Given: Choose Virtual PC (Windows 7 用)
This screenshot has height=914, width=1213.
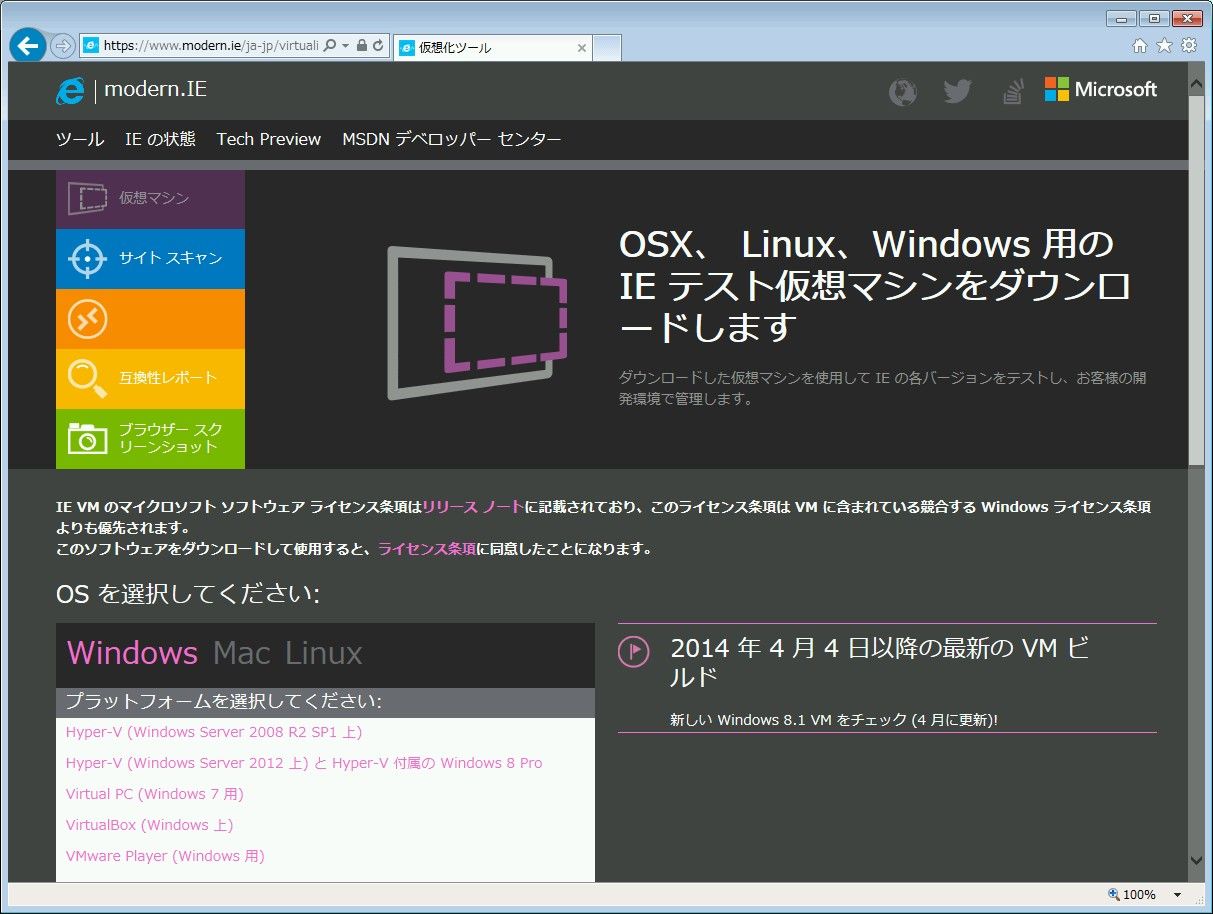Looking at the screenshot, I should (155, 794).
